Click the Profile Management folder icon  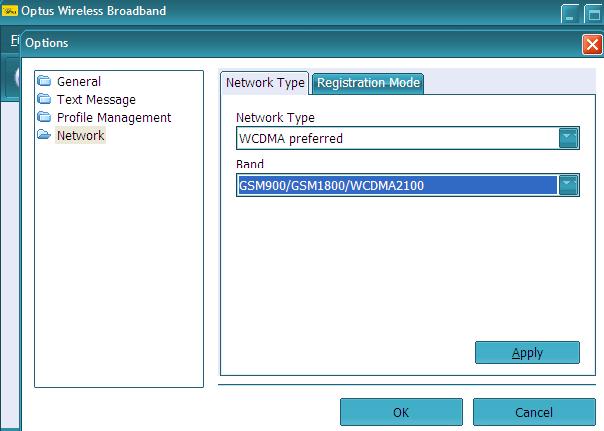[44, 117]
